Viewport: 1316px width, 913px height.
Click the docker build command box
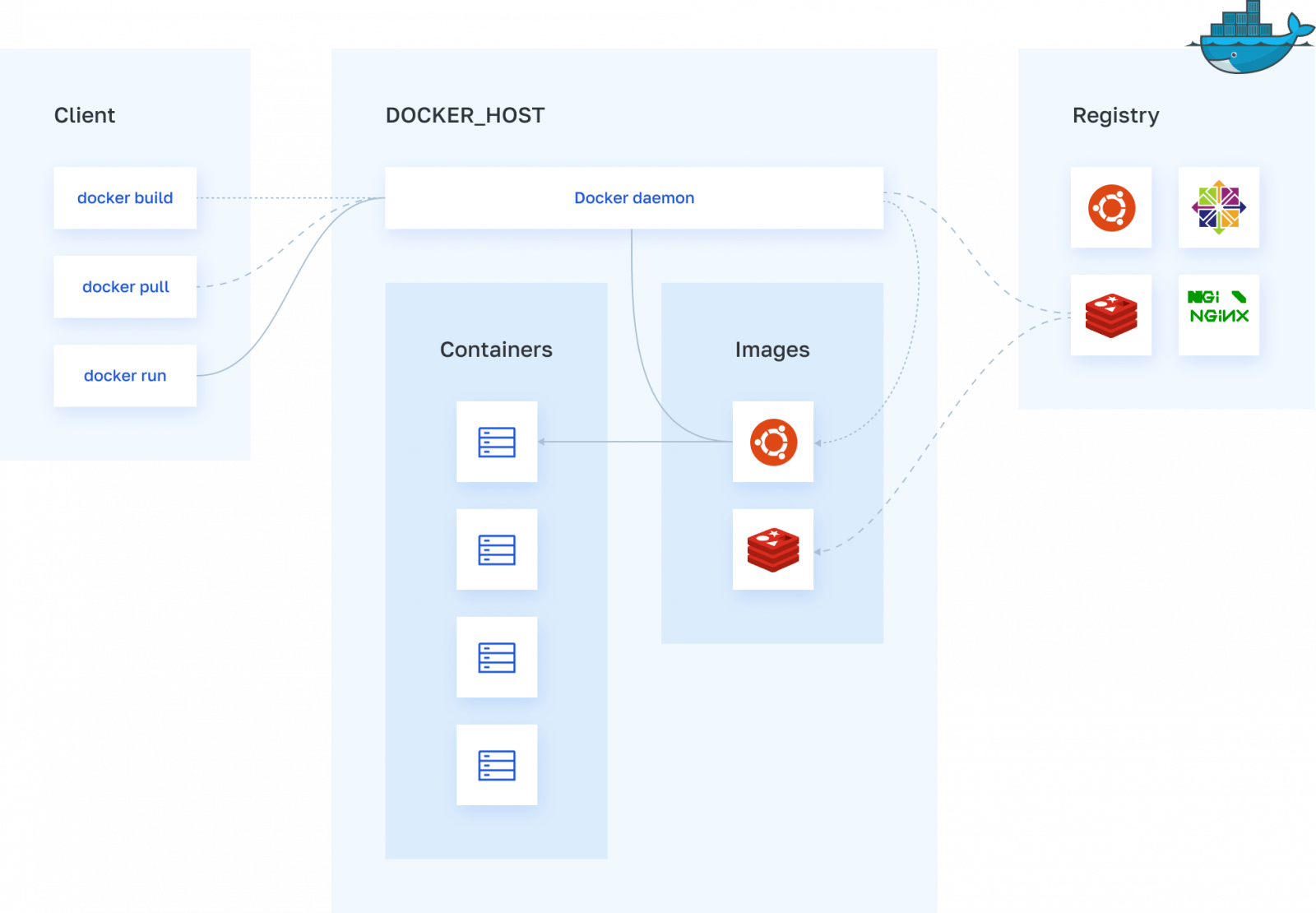tap(125, 198)
